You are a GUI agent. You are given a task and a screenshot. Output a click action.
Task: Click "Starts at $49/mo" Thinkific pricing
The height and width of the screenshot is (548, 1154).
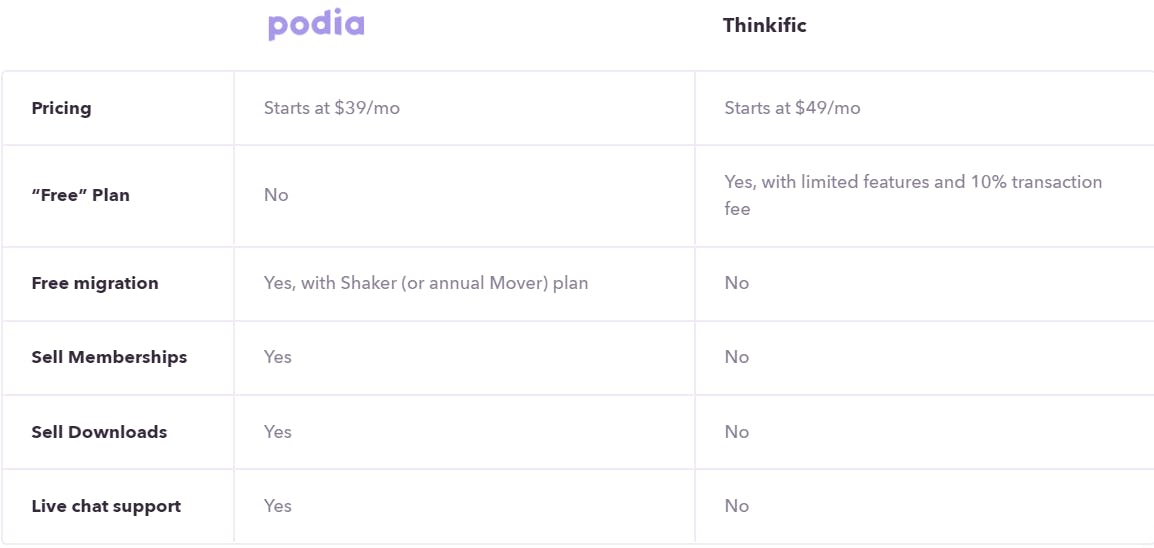(x=792, y=108)
